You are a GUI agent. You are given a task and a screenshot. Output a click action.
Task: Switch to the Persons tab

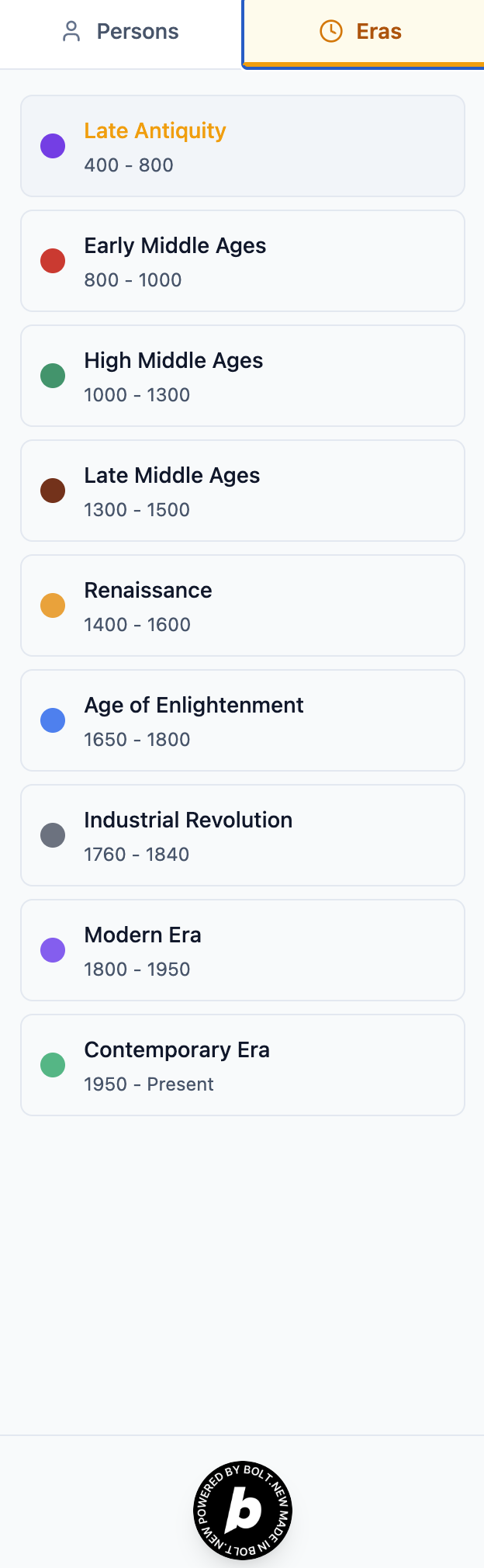click(120, 32)
